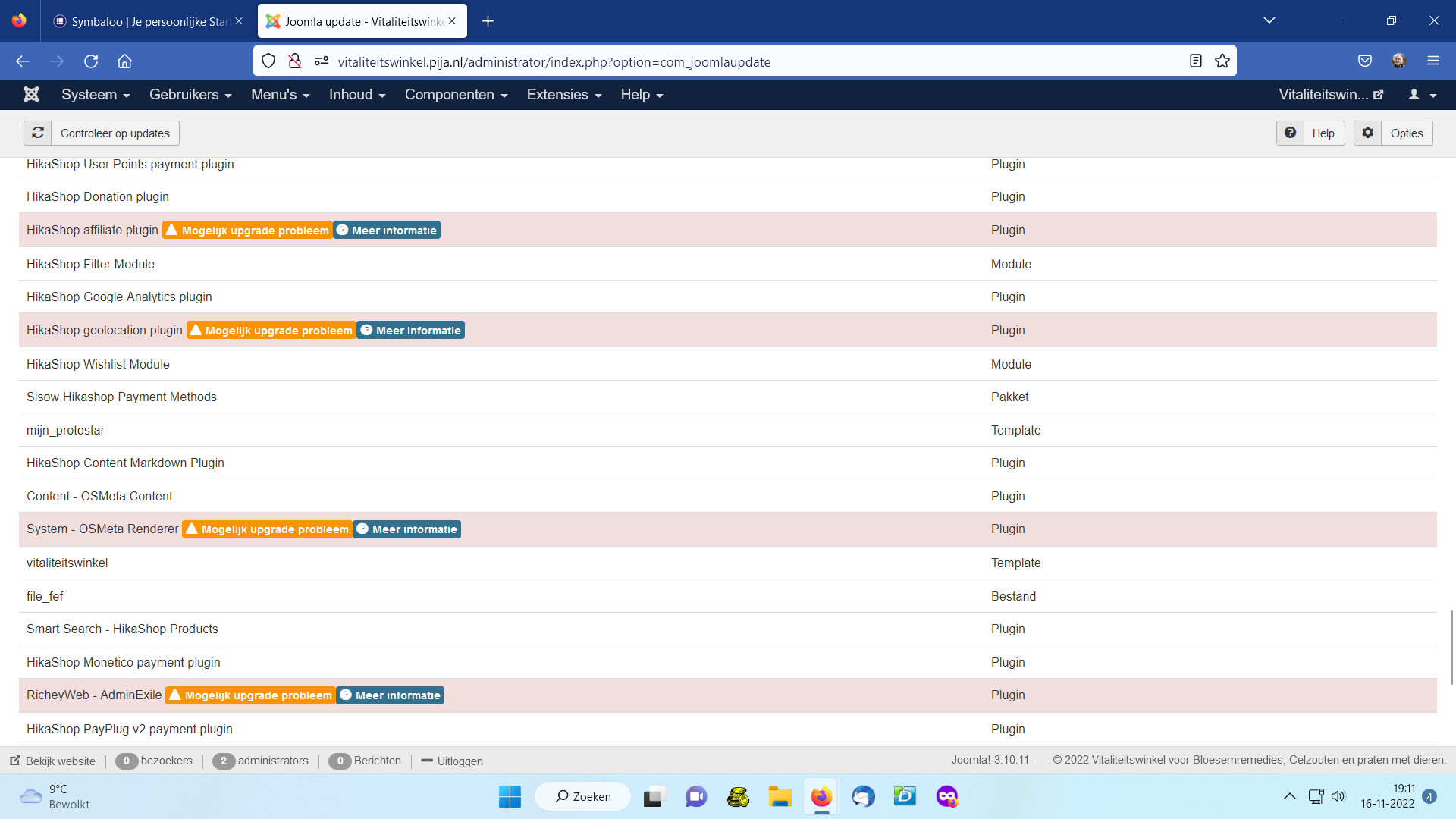The height and width of the screenshot is (819, 1456).
Task: Expand the Extensies dropdown menu
Action: [563, 95]
